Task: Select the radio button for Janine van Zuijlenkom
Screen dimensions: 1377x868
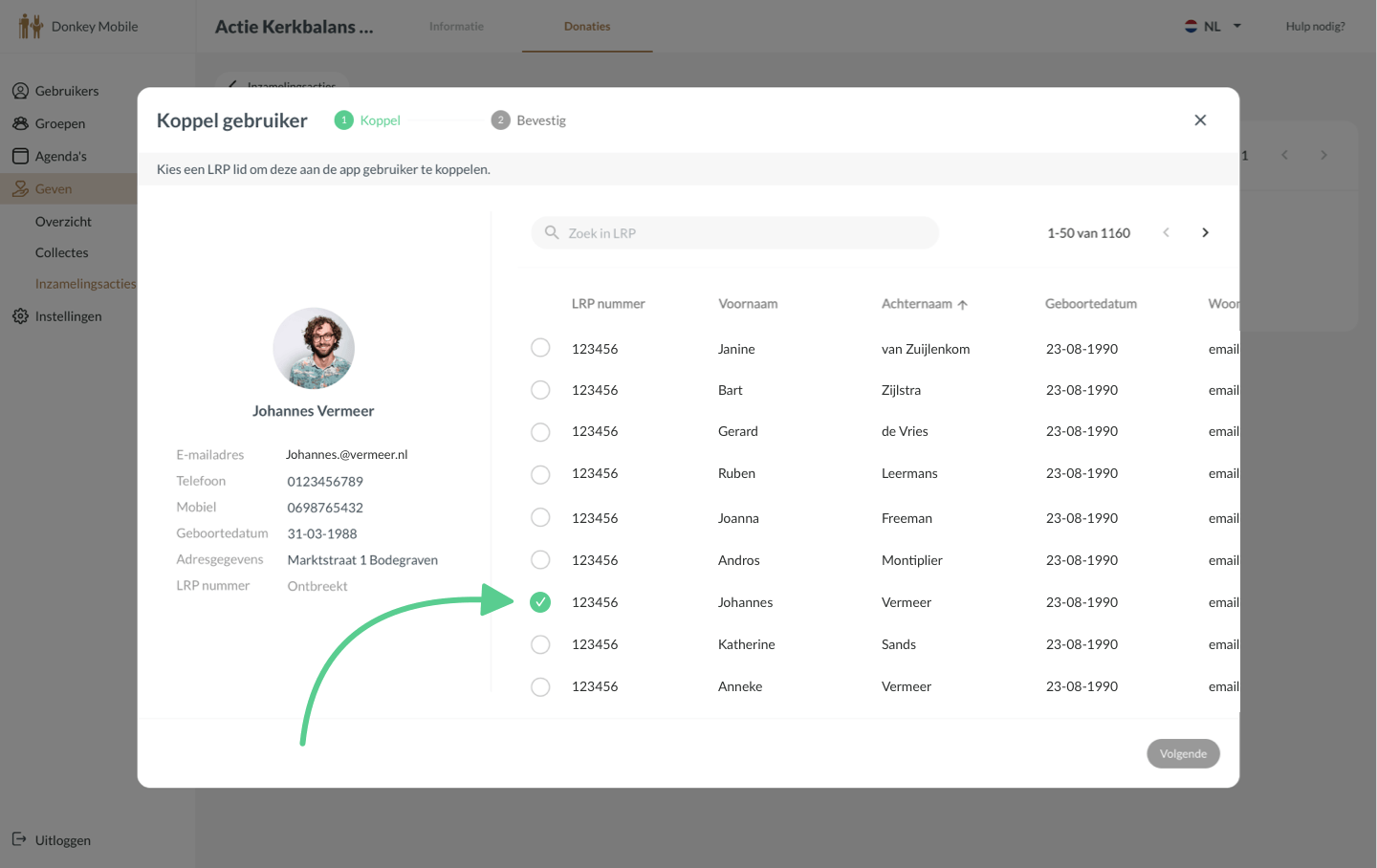Action: point(540,348)
